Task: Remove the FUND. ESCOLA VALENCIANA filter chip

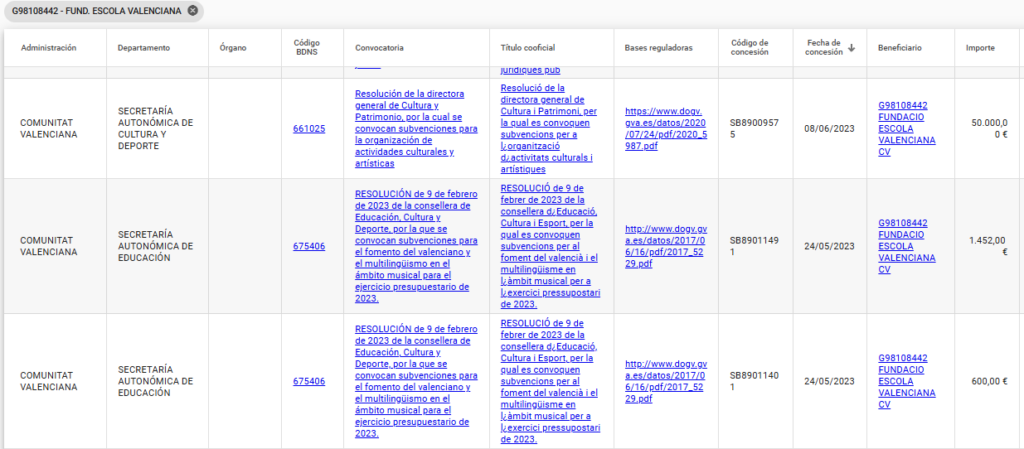Action: click(x=191, y=11)
